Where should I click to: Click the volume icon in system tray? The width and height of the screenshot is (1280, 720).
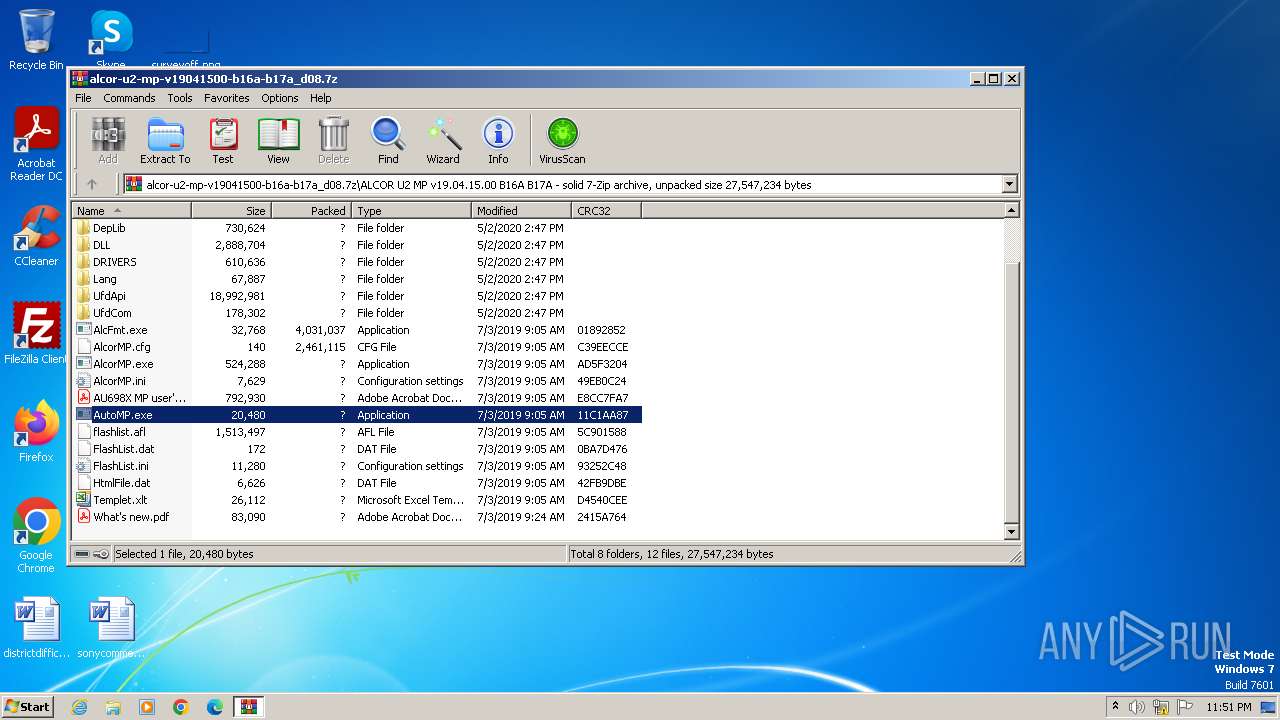tap(1137, 707)
